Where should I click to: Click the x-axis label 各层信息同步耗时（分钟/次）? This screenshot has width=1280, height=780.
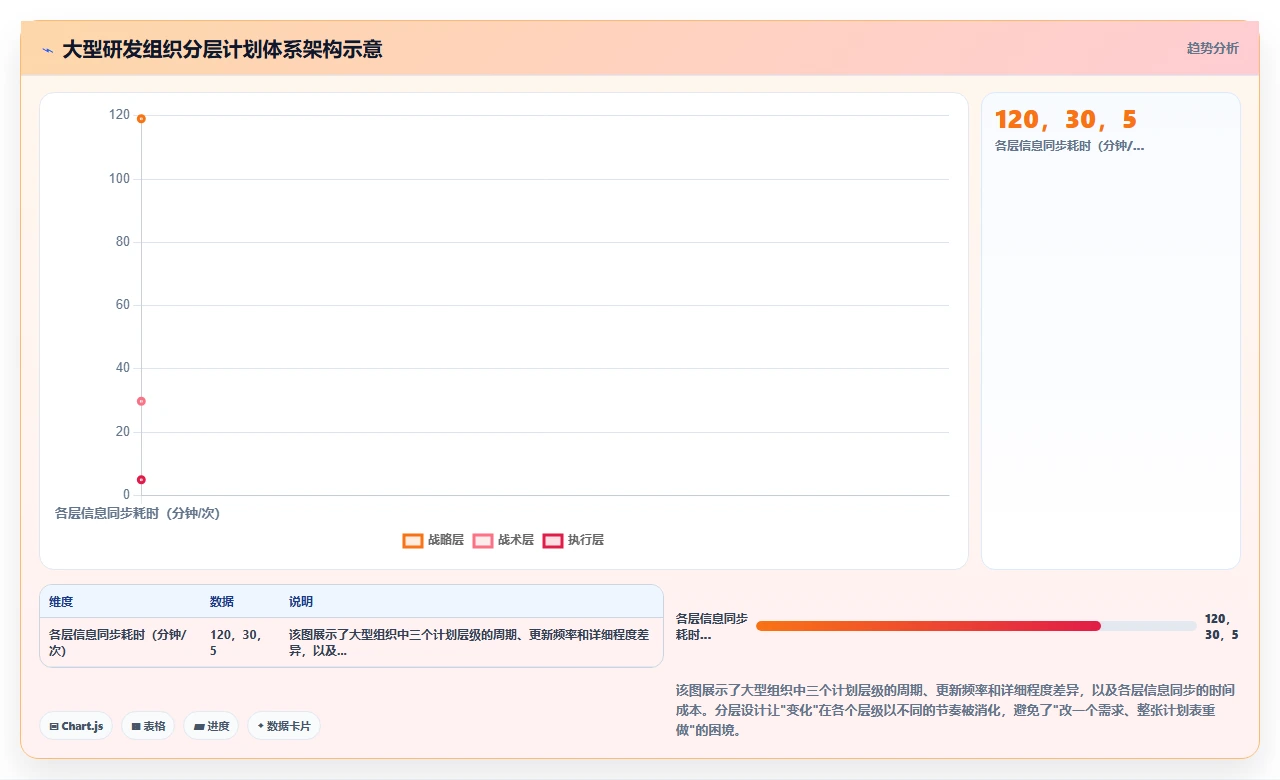[x=137, y=513]
